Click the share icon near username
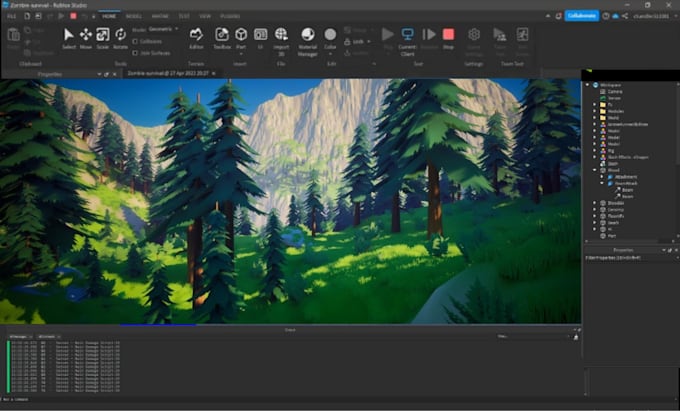680x411 pixels. [625, 16]
